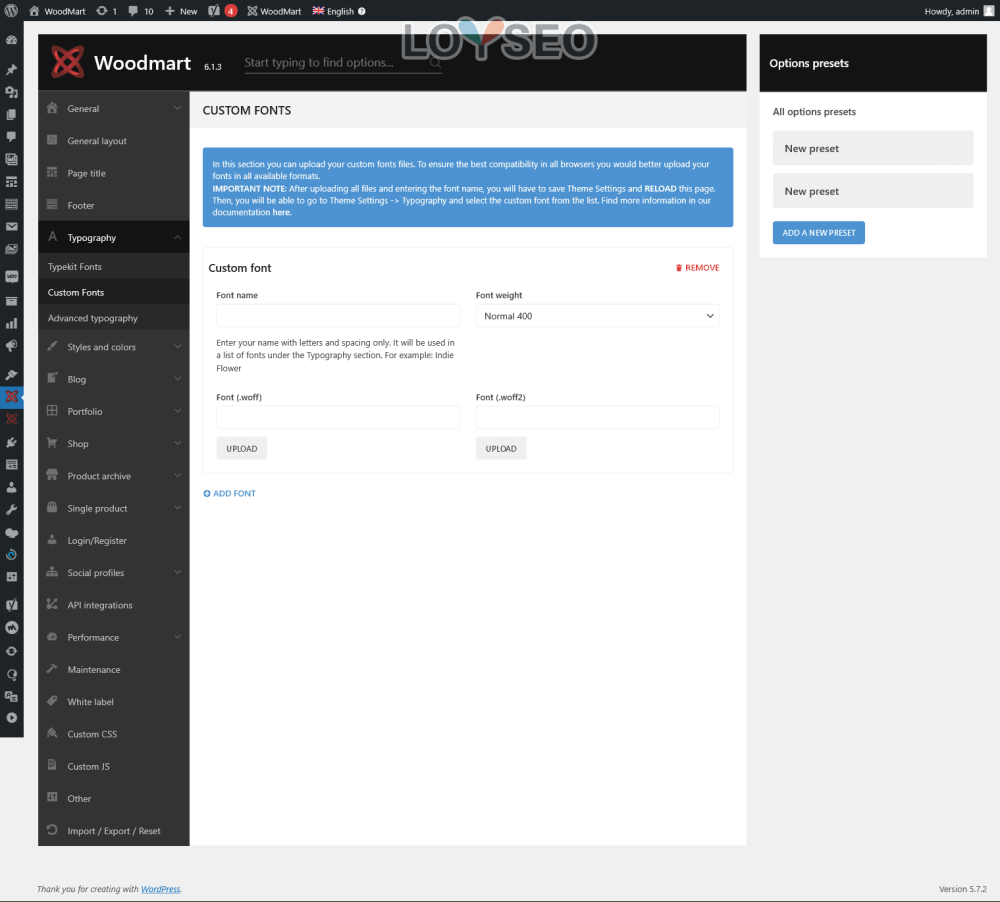This screenshot has width=1000, height=902.
Task: Expand the General settings section
Action: (114, 108)
